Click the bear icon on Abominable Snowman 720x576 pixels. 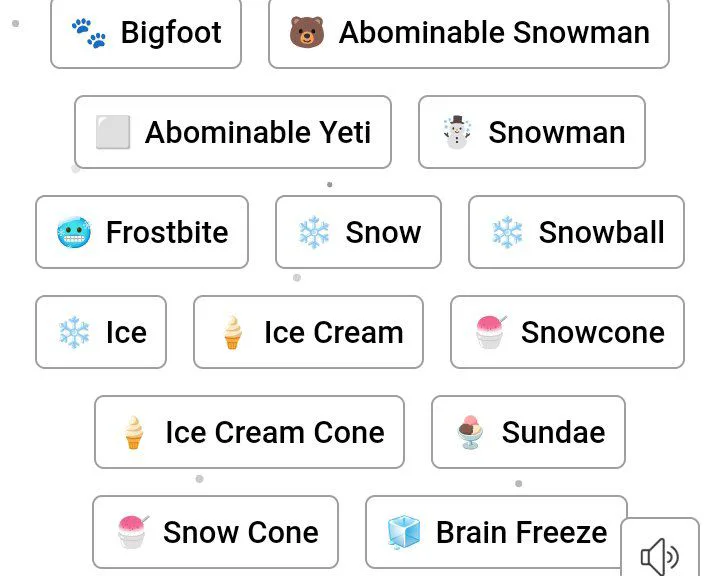pos(306,33)
